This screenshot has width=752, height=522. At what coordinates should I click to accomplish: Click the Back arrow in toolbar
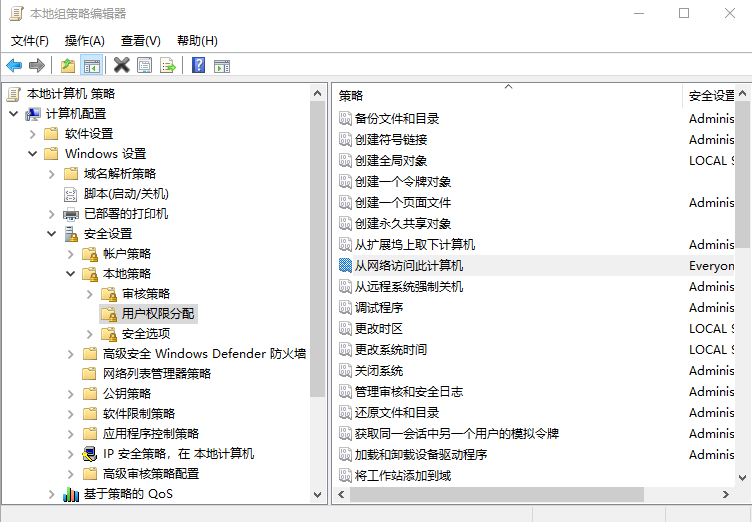14,66
